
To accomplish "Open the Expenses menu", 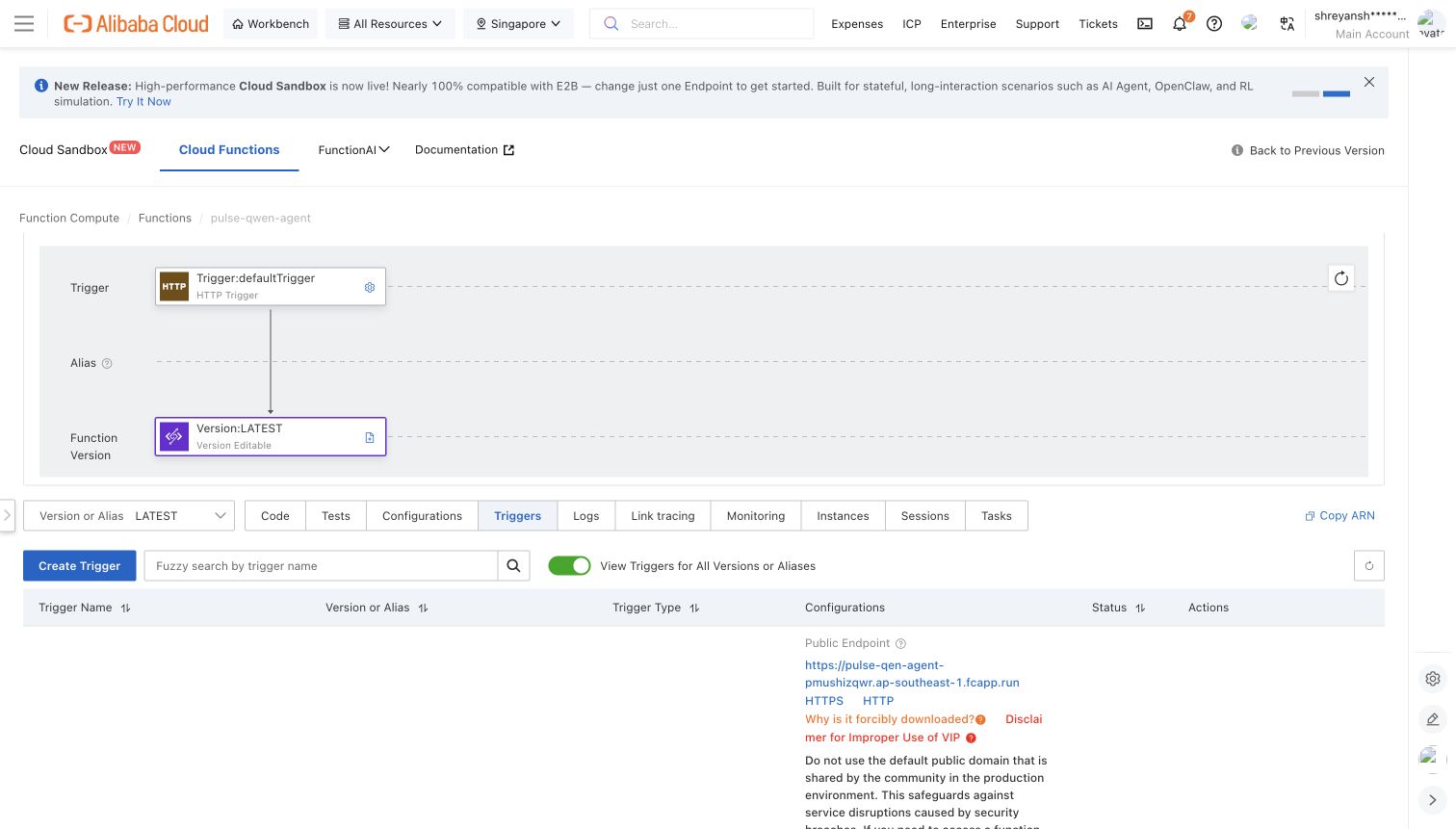I will [x=857, y=24].
